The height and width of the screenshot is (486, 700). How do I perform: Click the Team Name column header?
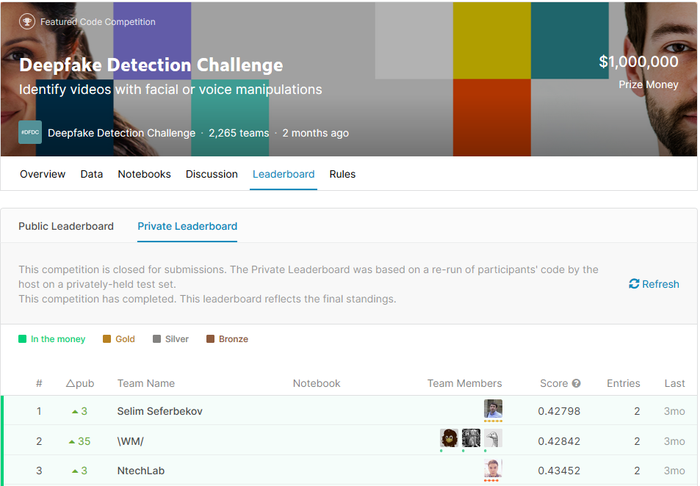pyautogui.click(x=146, y=383)
